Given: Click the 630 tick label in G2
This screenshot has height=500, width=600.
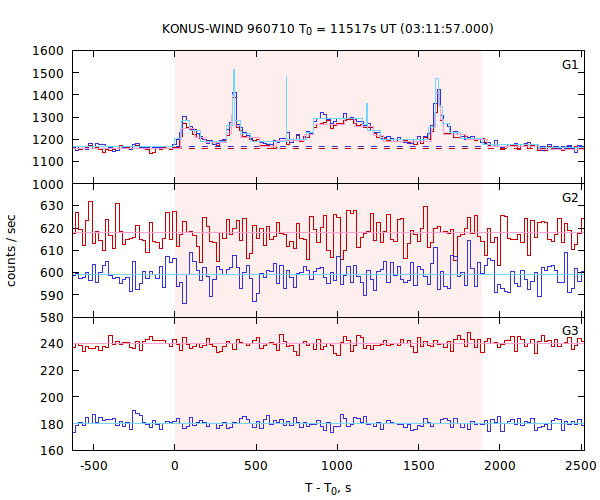Looking at the screenshot, I should click(52, 206).
